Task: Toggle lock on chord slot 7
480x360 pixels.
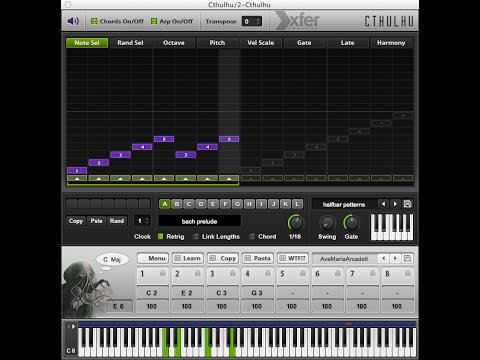Action: (372, 273)
